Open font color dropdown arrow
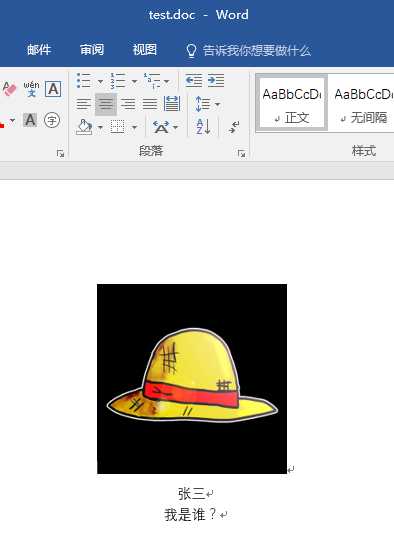The width and height of the screenshot is (394, 542). click(12, 120)
